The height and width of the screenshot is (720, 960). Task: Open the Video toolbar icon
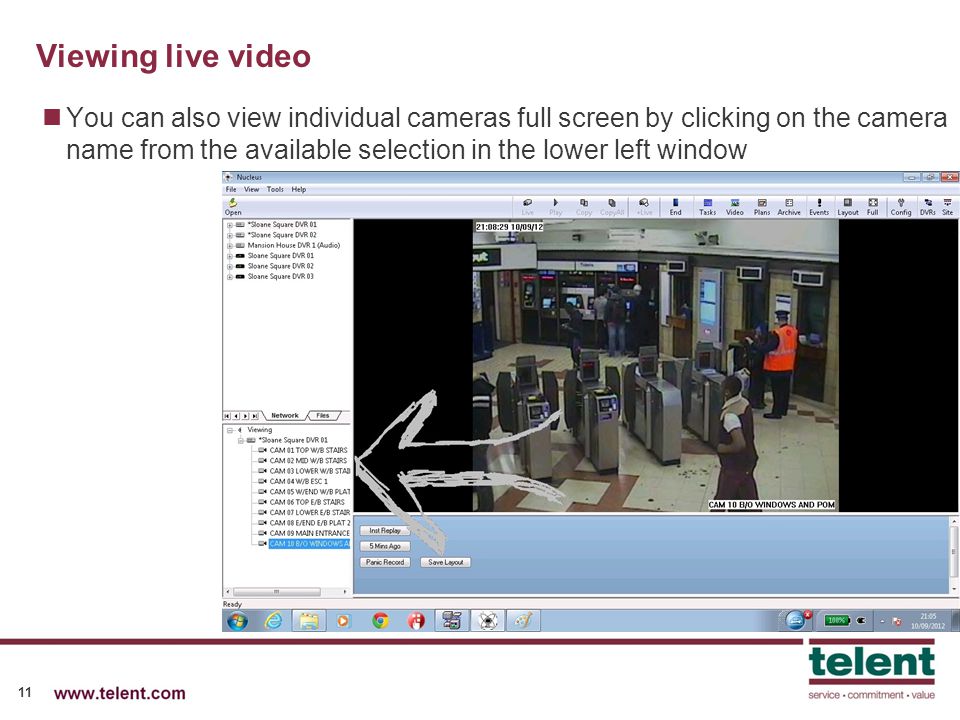[735, 207]
